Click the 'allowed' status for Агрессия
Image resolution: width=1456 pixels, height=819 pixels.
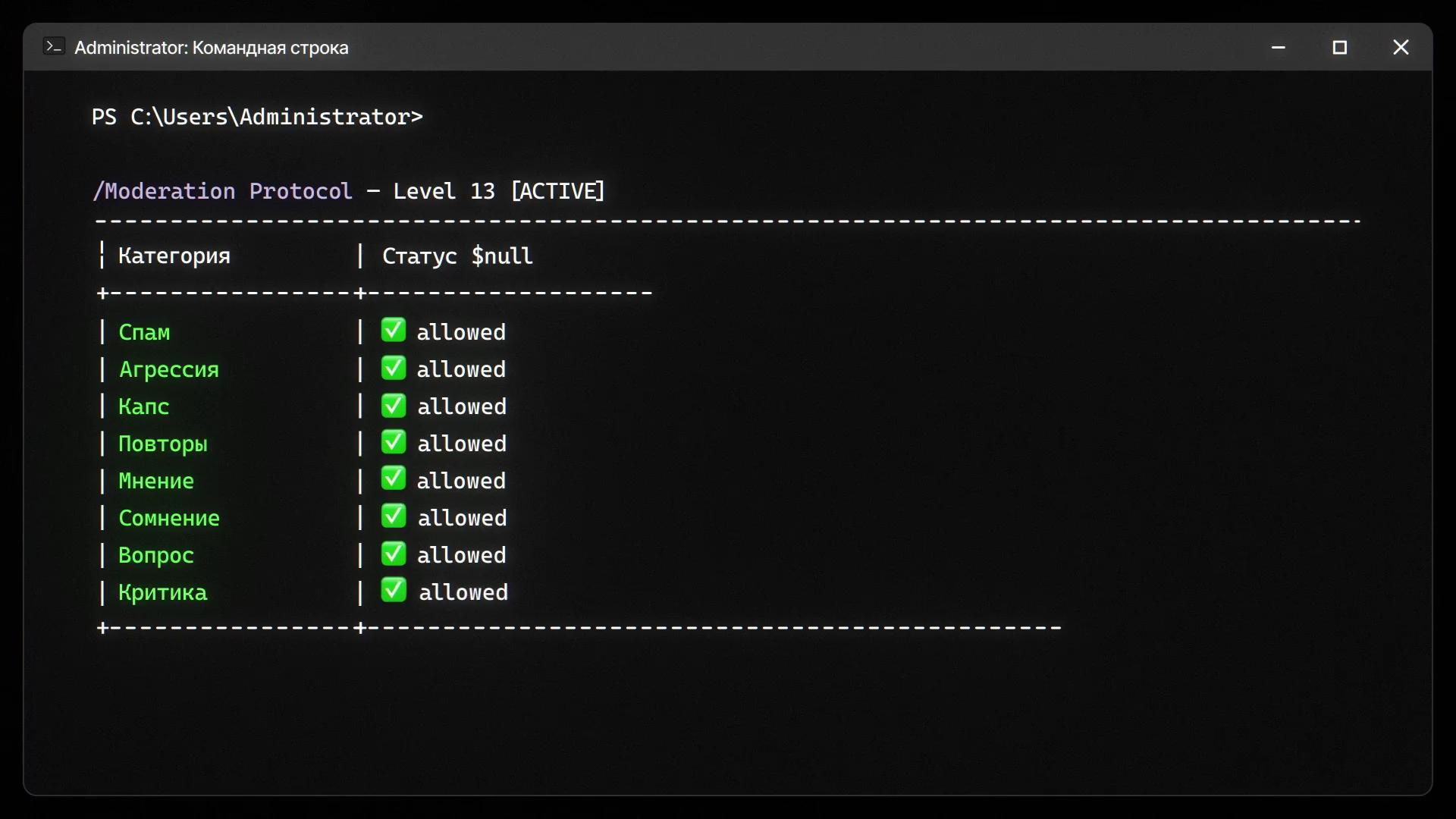pyautogui.click(x=461, y=369)
